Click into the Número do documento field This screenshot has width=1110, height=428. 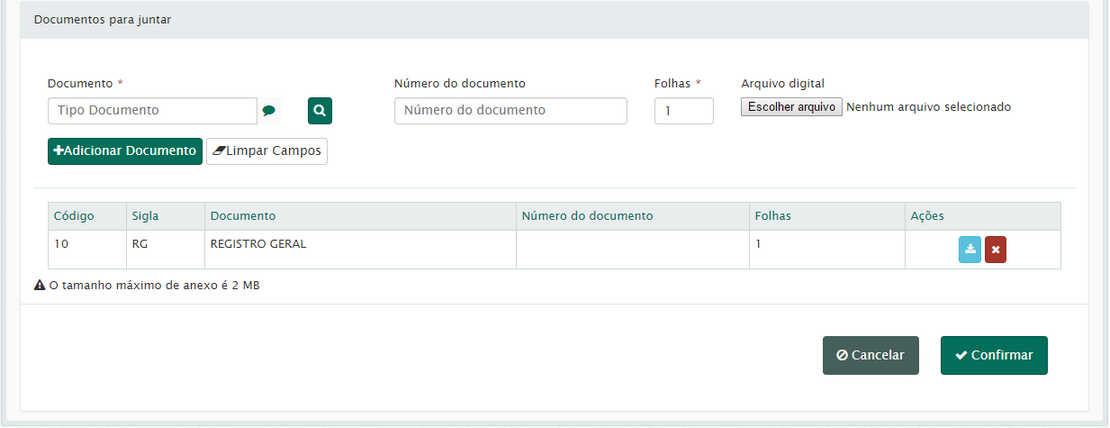point(510,111)
